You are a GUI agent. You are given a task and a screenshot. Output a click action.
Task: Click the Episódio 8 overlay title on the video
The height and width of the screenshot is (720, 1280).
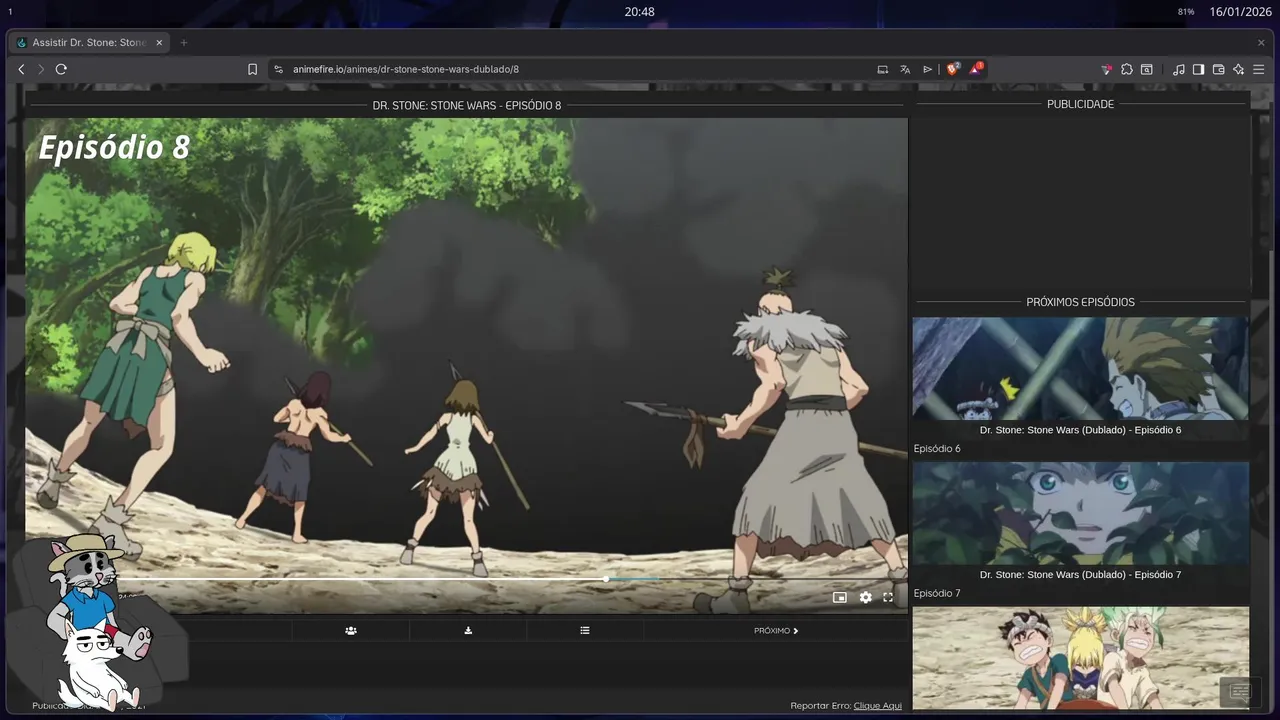114,147
